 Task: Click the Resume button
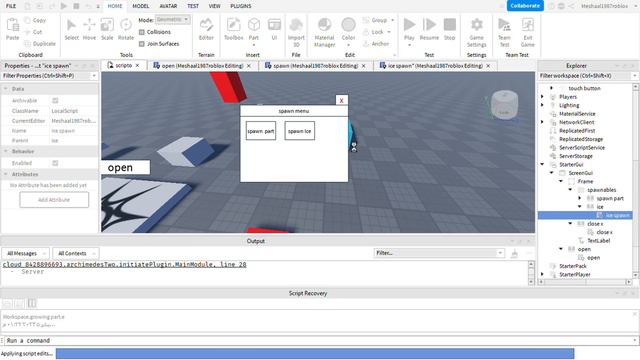click(429, 29)
